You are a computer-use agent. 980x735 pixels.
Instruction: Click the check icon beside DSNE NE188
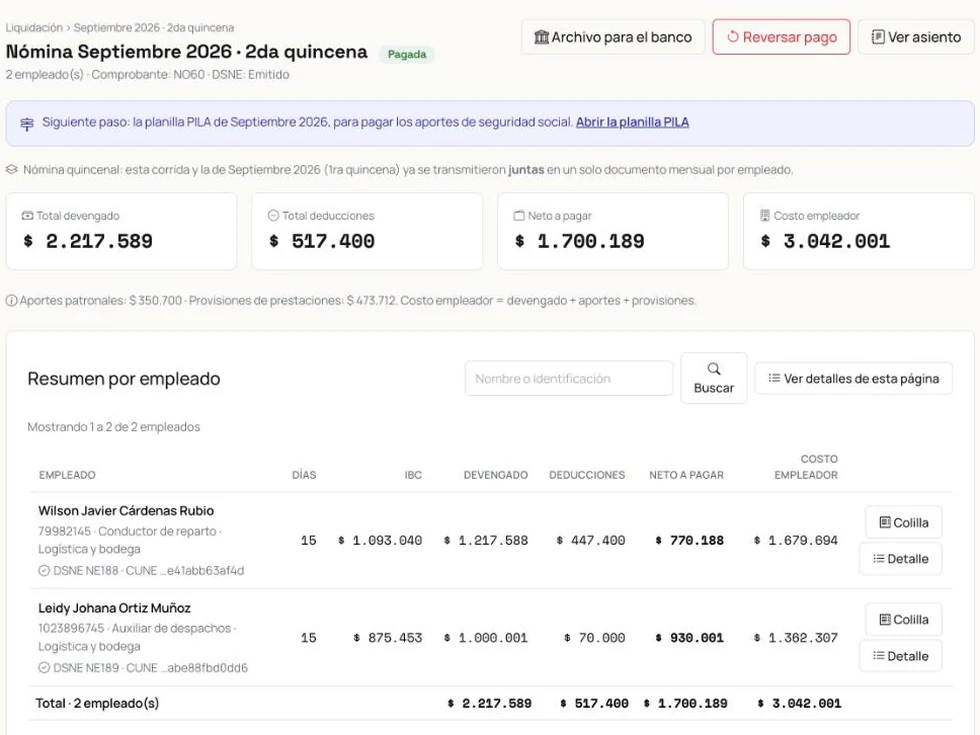click(44, 571)
